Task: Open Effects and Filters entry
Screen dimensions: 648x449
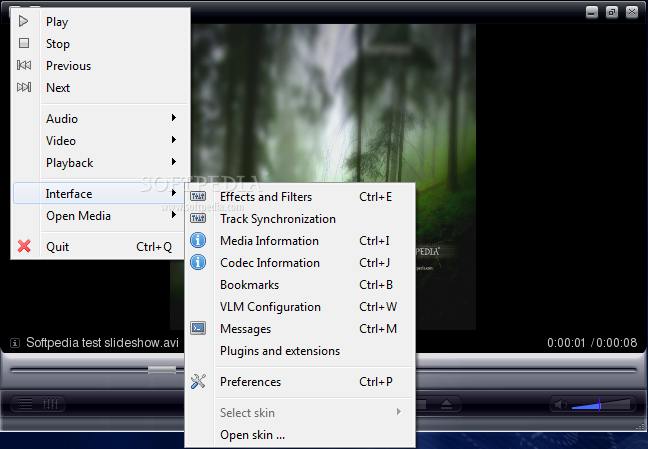Action: pyautogui.click(x=301, y=196)
